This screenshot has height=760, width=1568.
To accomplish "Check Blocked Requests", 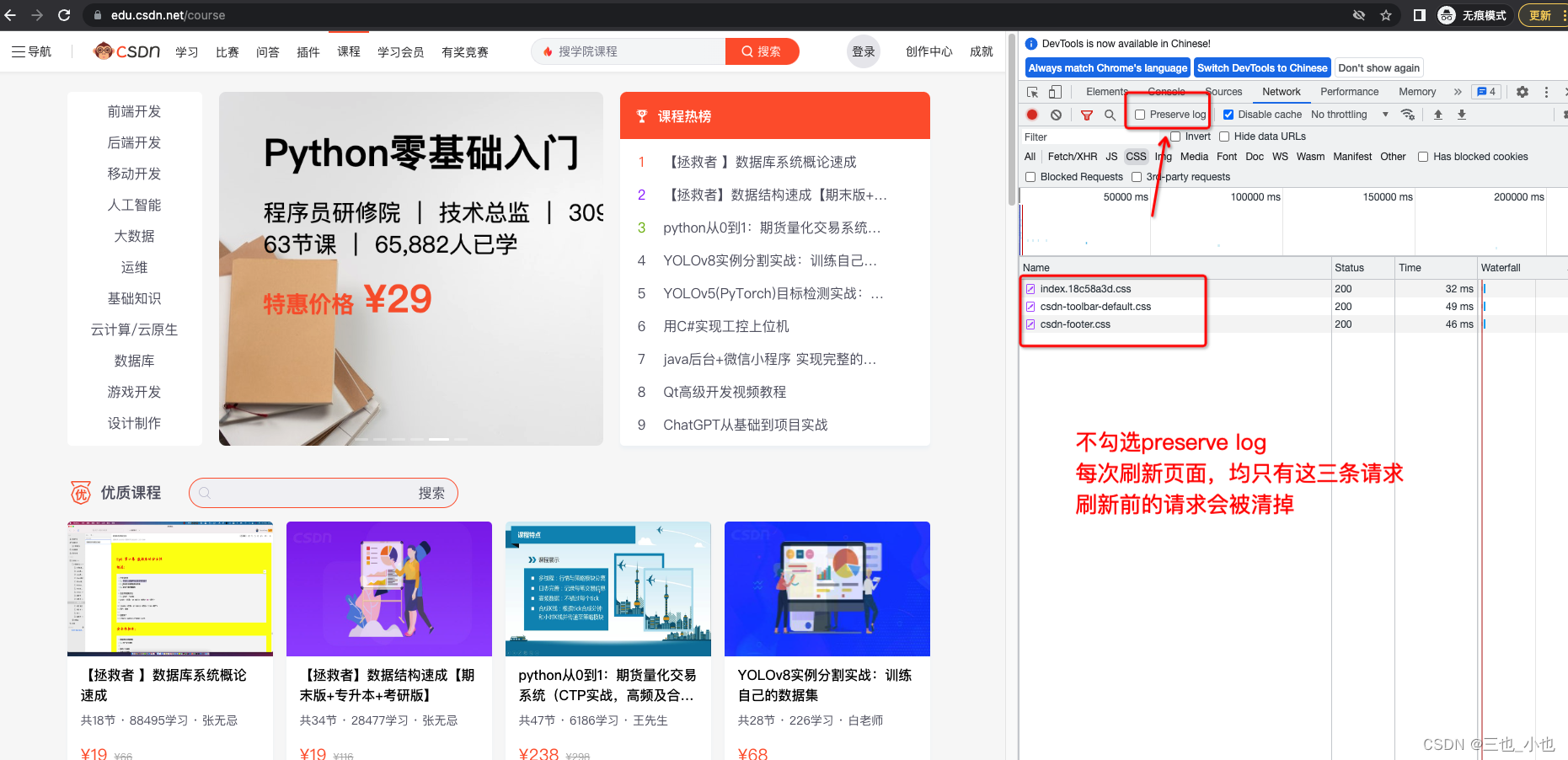I will coord(1030,177).
